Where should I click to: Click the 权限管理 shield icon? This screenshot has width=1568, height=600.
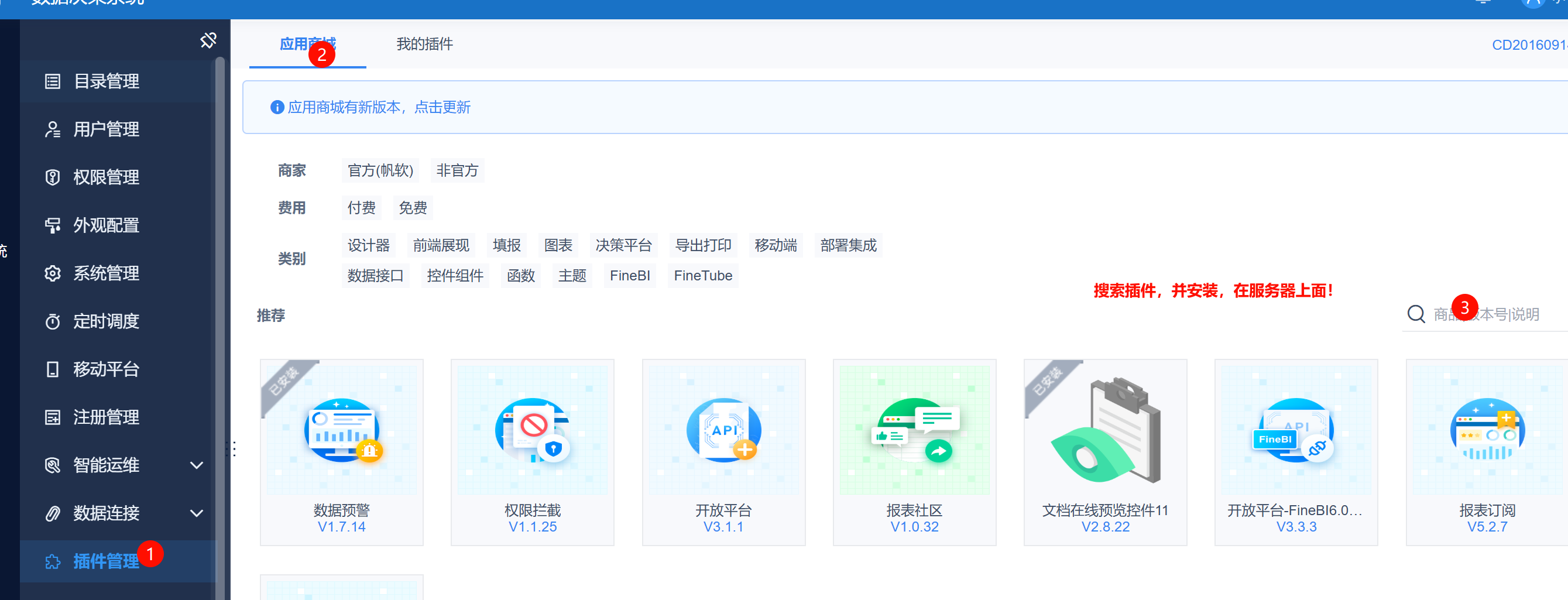53,178
